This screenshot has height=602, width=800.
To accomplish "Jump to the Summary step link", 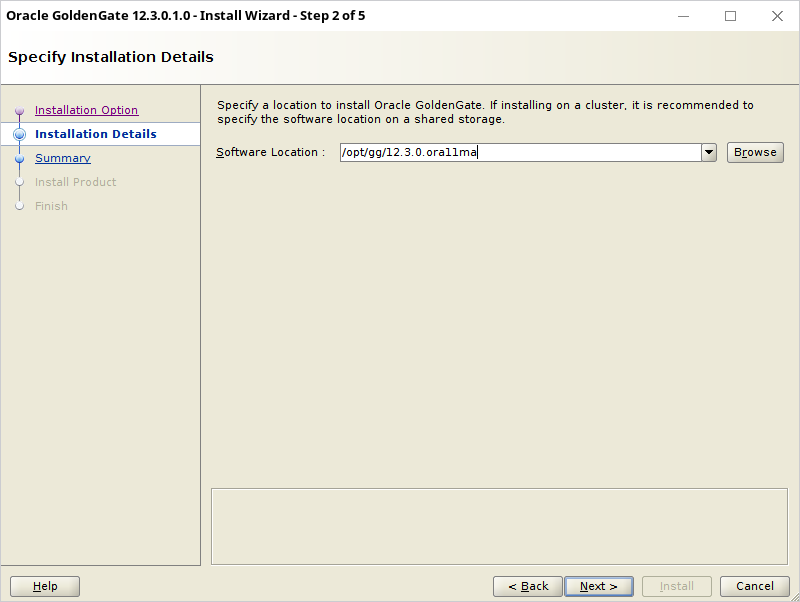I will click(x=63, y=158).
